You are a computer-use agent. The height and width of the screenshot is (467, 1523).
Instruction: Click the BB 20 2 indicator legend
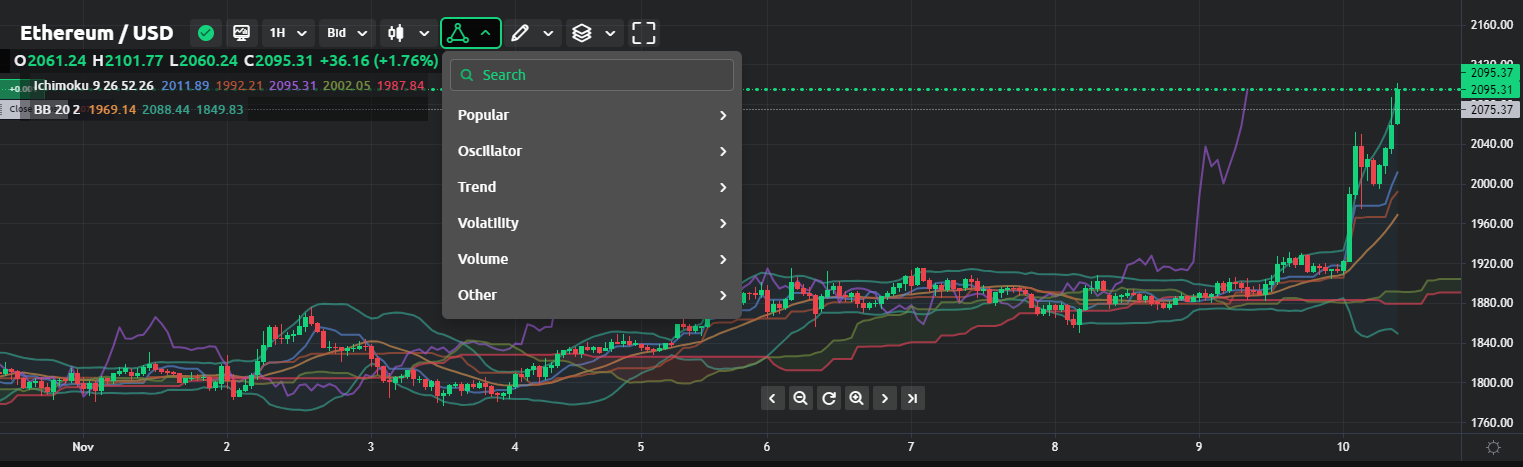coord(57,109)
